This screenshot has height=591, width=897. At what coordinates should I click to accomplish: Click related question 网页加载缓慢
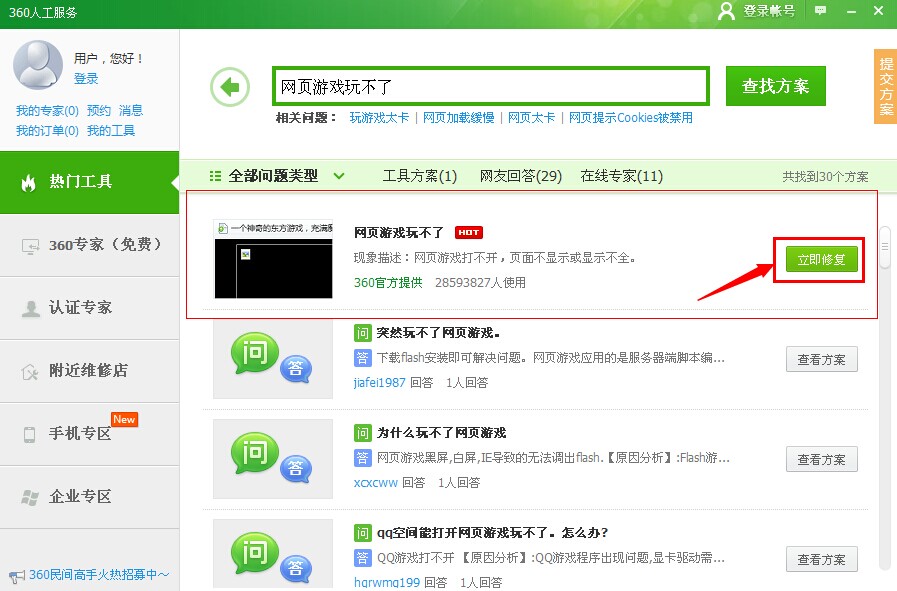tap(459, 118)
